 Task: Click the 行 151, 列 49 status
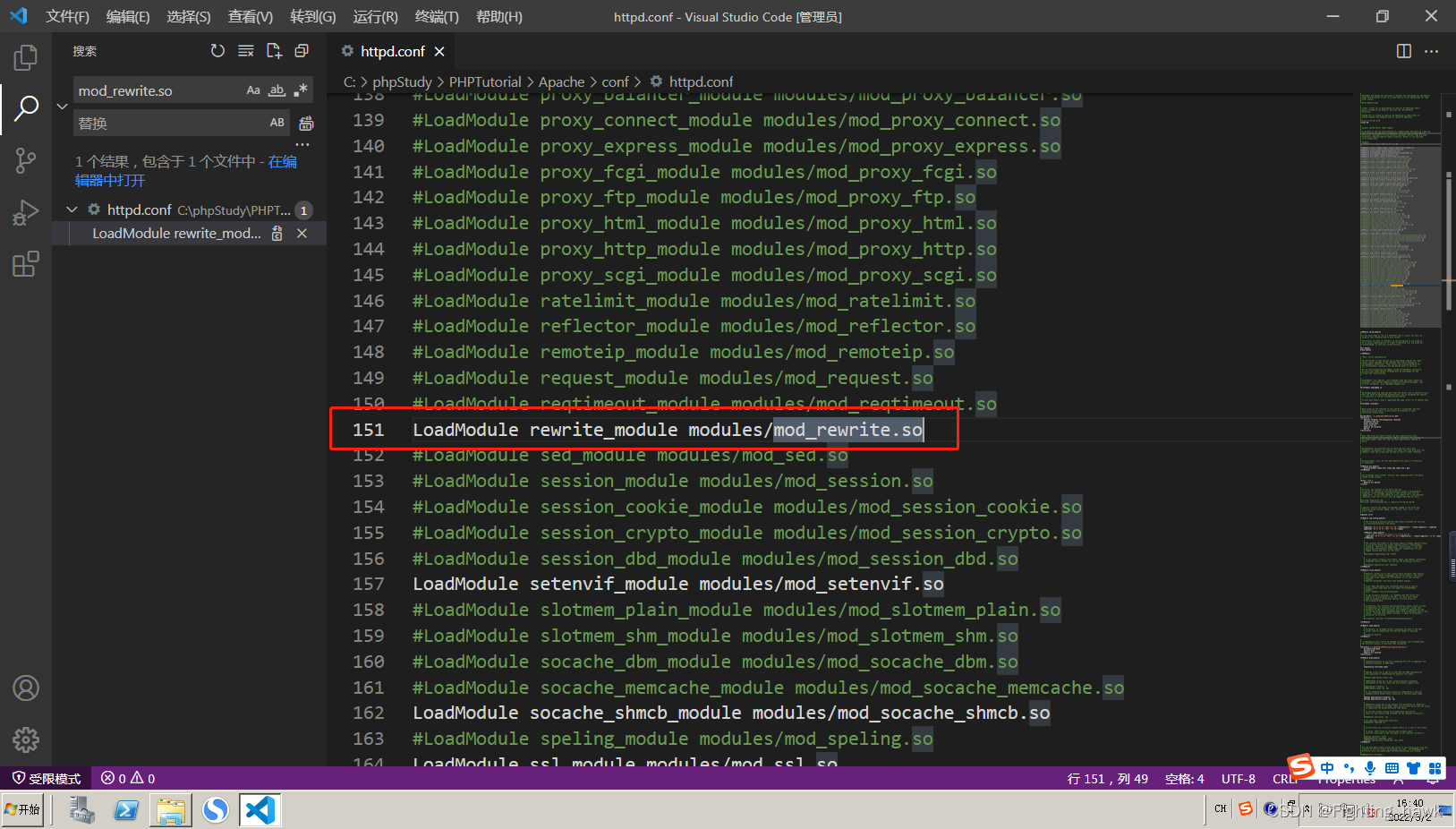pos(1107,778)
